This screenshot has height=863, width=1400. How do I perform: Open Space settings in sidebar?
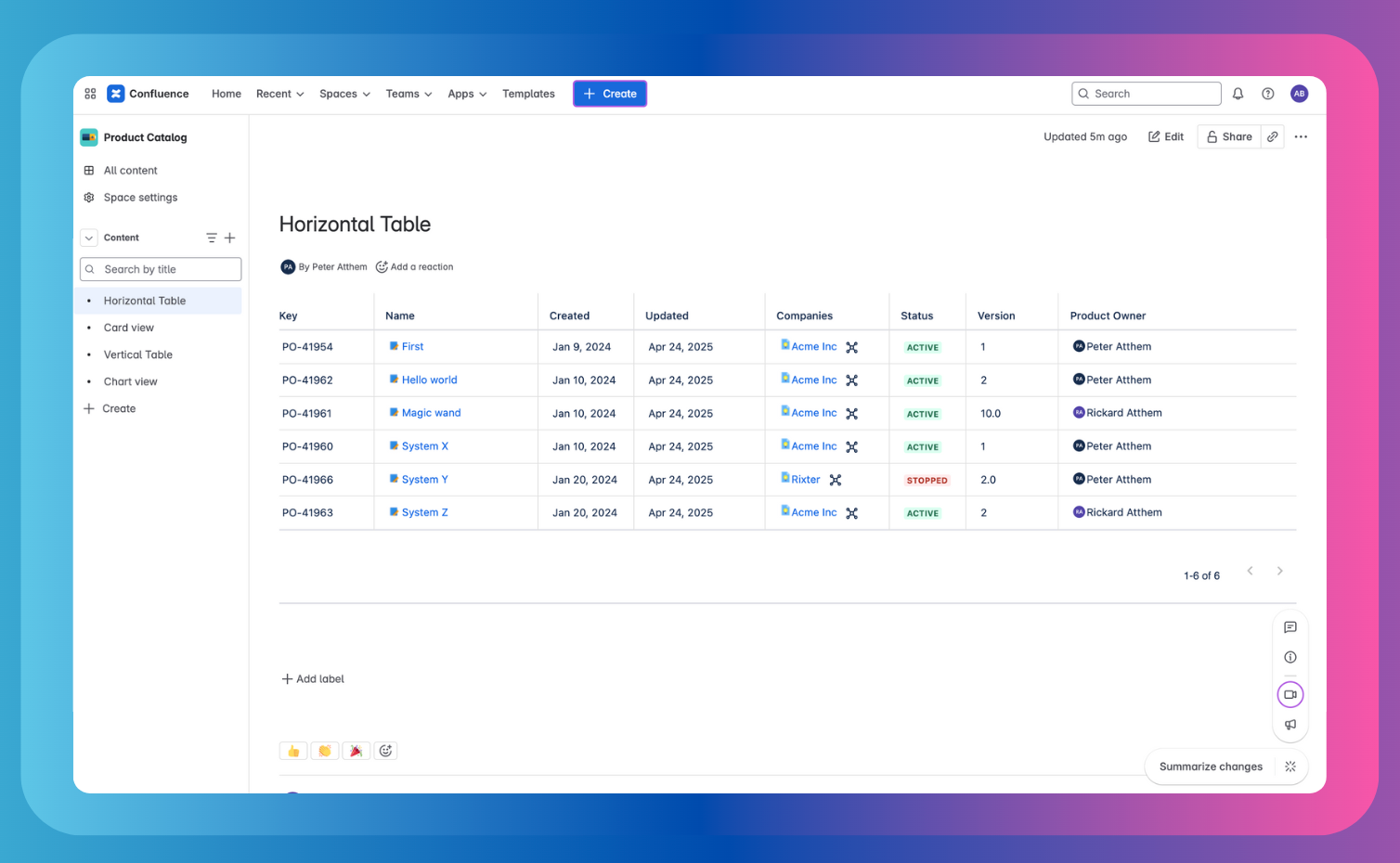(140, 198)
